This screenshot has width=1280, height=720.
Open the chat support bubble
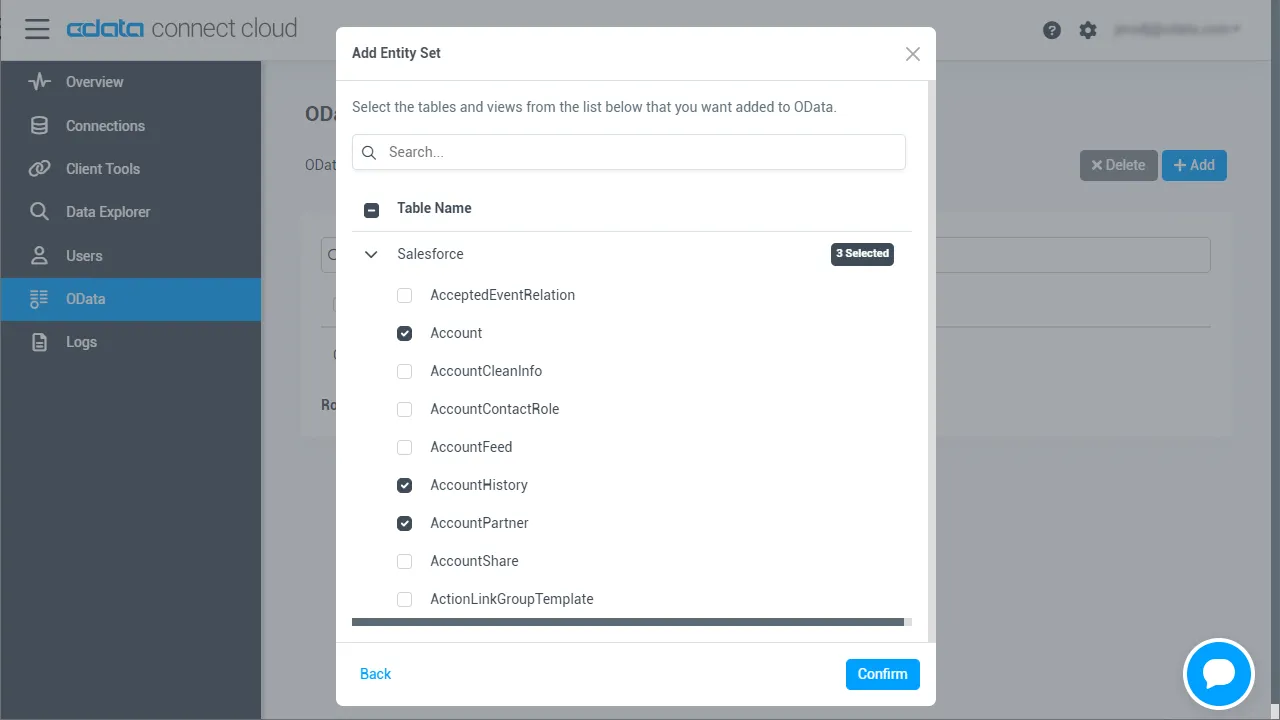pos(1218,674)
